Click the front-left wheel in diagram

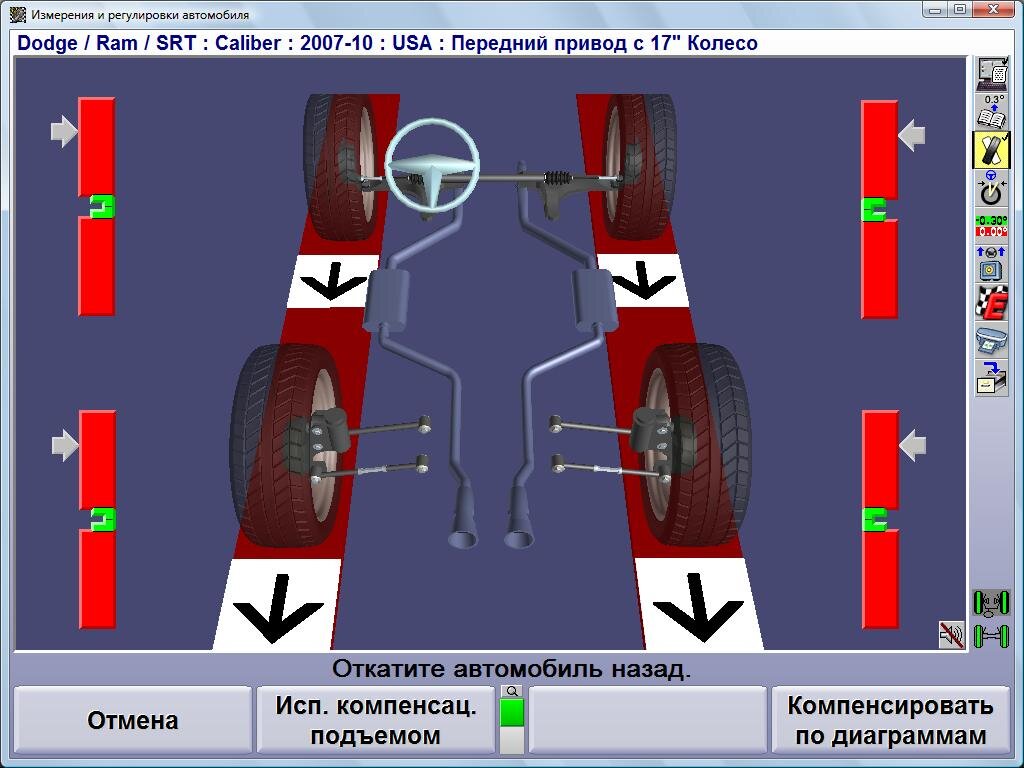340,167
